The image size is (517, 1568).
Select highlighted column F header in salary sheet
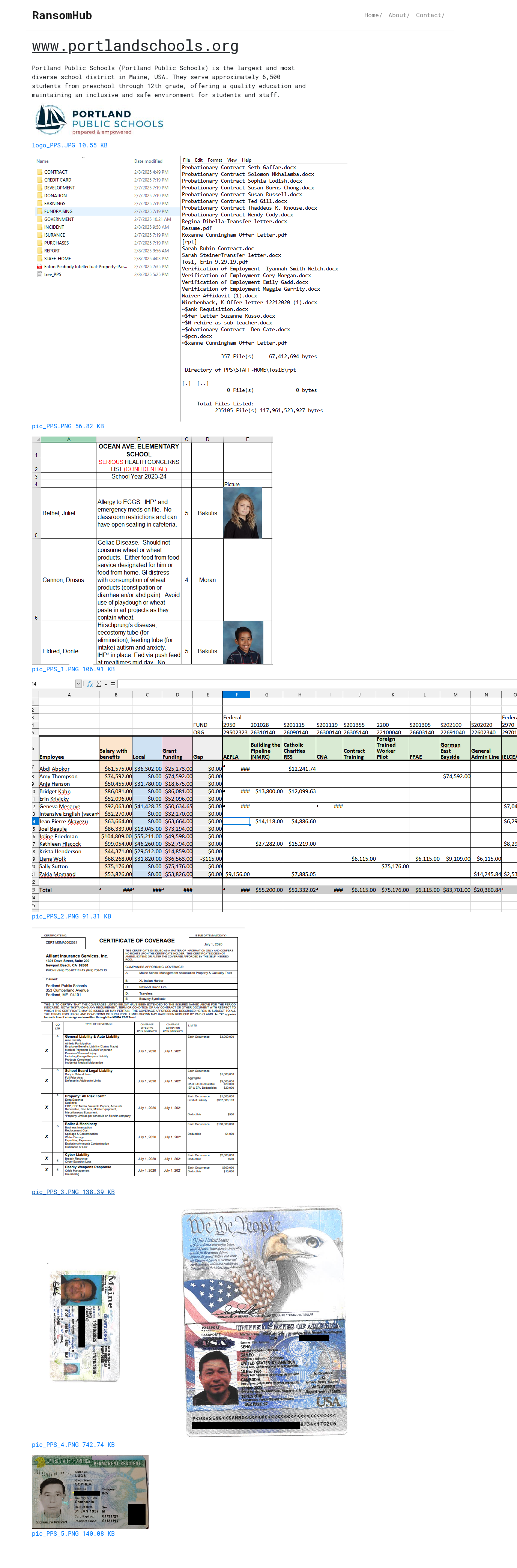(236, 695)
